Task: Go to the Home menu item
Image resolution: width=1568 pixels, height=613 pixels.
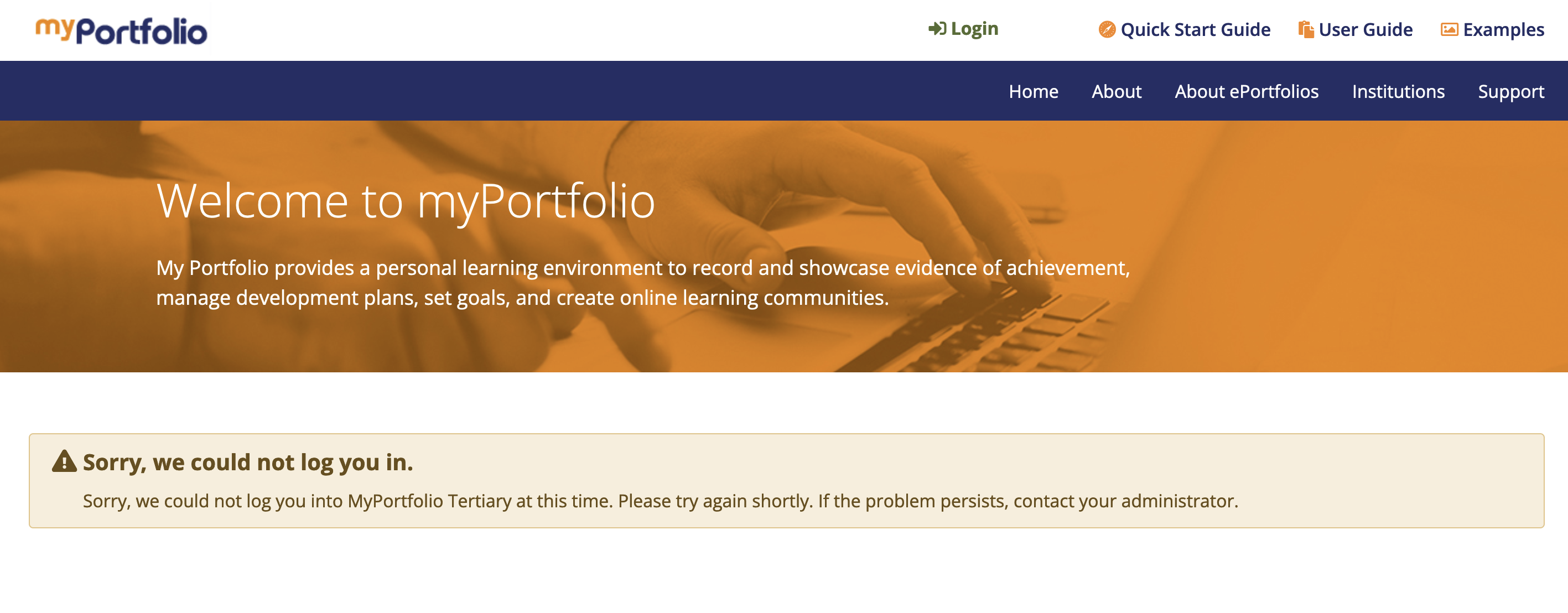Action: (1033, 91)
